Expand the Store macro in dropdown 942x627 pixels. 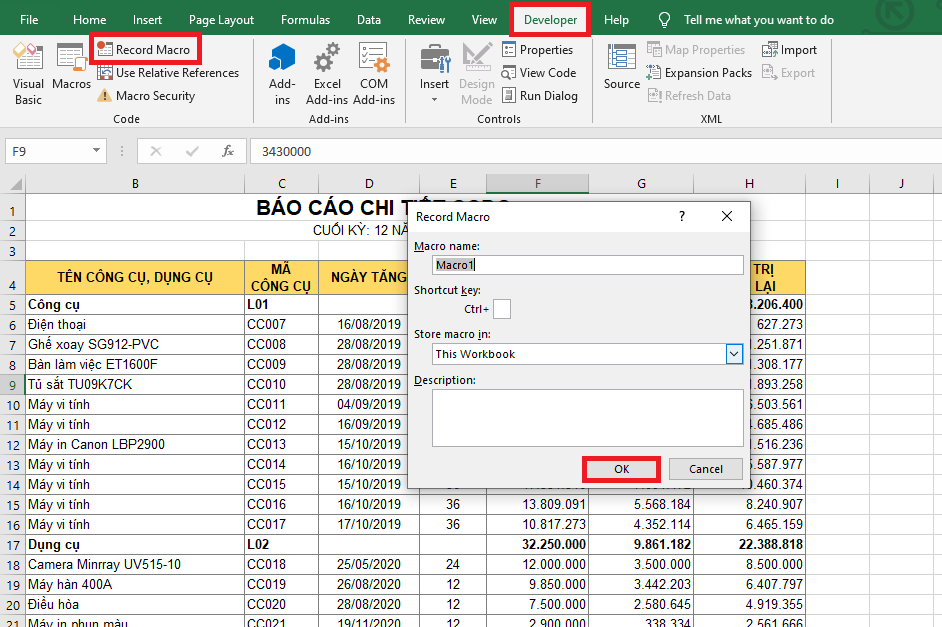click(734, 354)
